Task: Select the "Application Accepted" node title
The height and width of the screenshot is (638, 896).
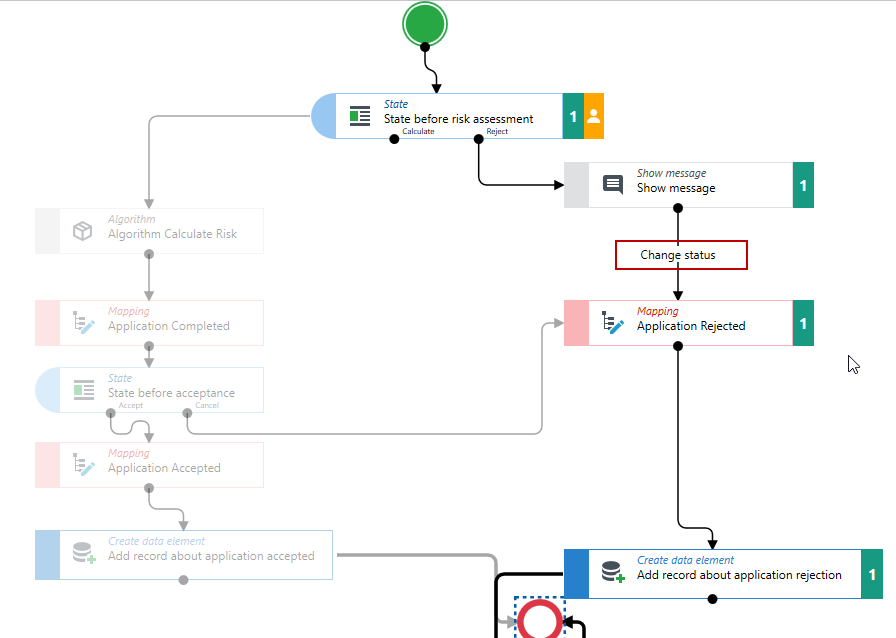Action: 164,468
